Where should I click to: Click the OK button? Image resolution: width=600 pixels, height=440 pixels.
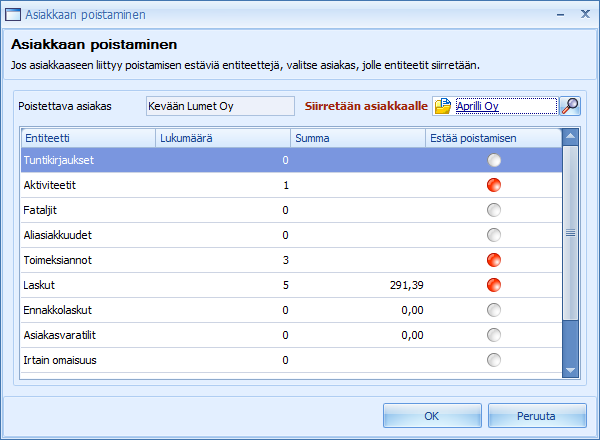[x=432, y=416]
